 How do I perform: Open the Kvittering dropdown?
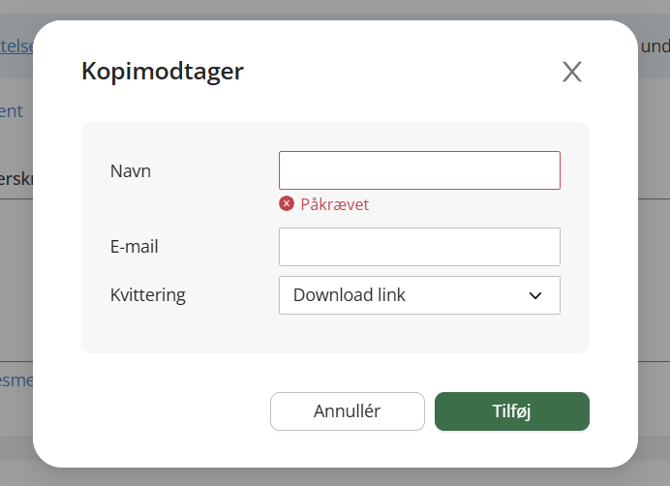(420, 295)
